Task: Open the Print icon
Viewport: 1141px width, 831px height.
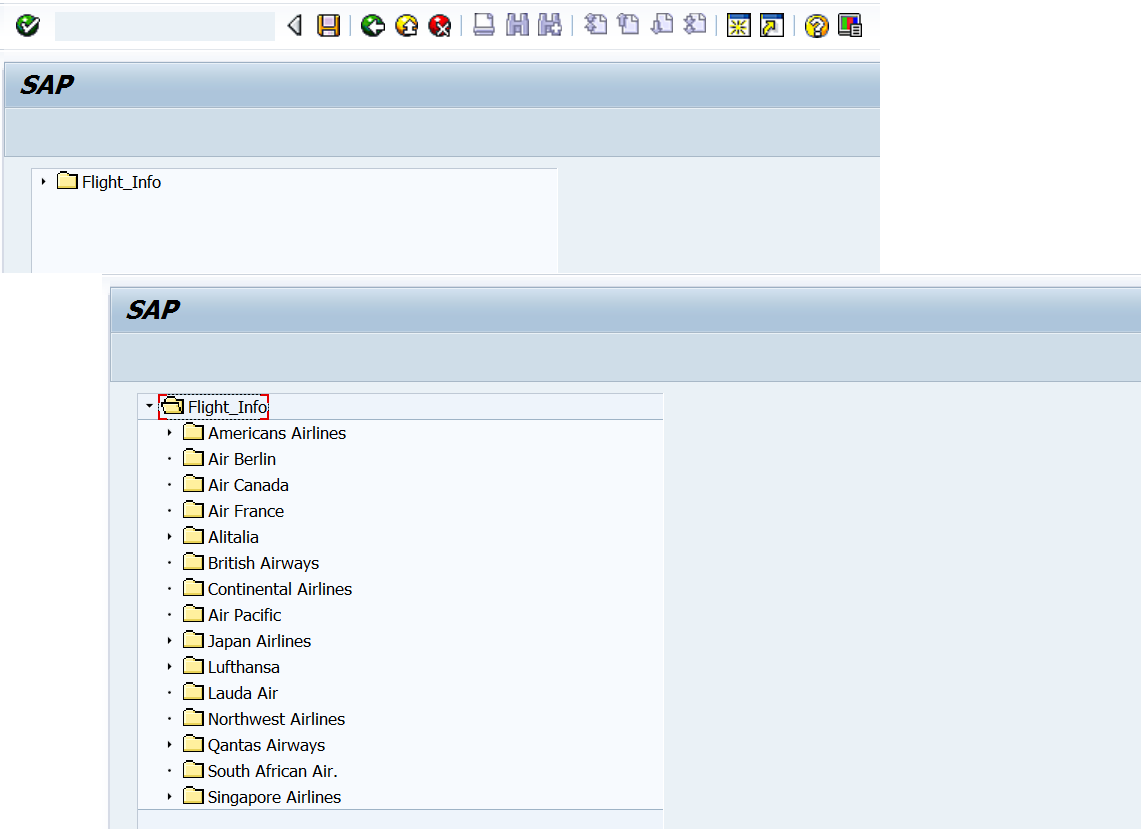Action: (483, 25)
